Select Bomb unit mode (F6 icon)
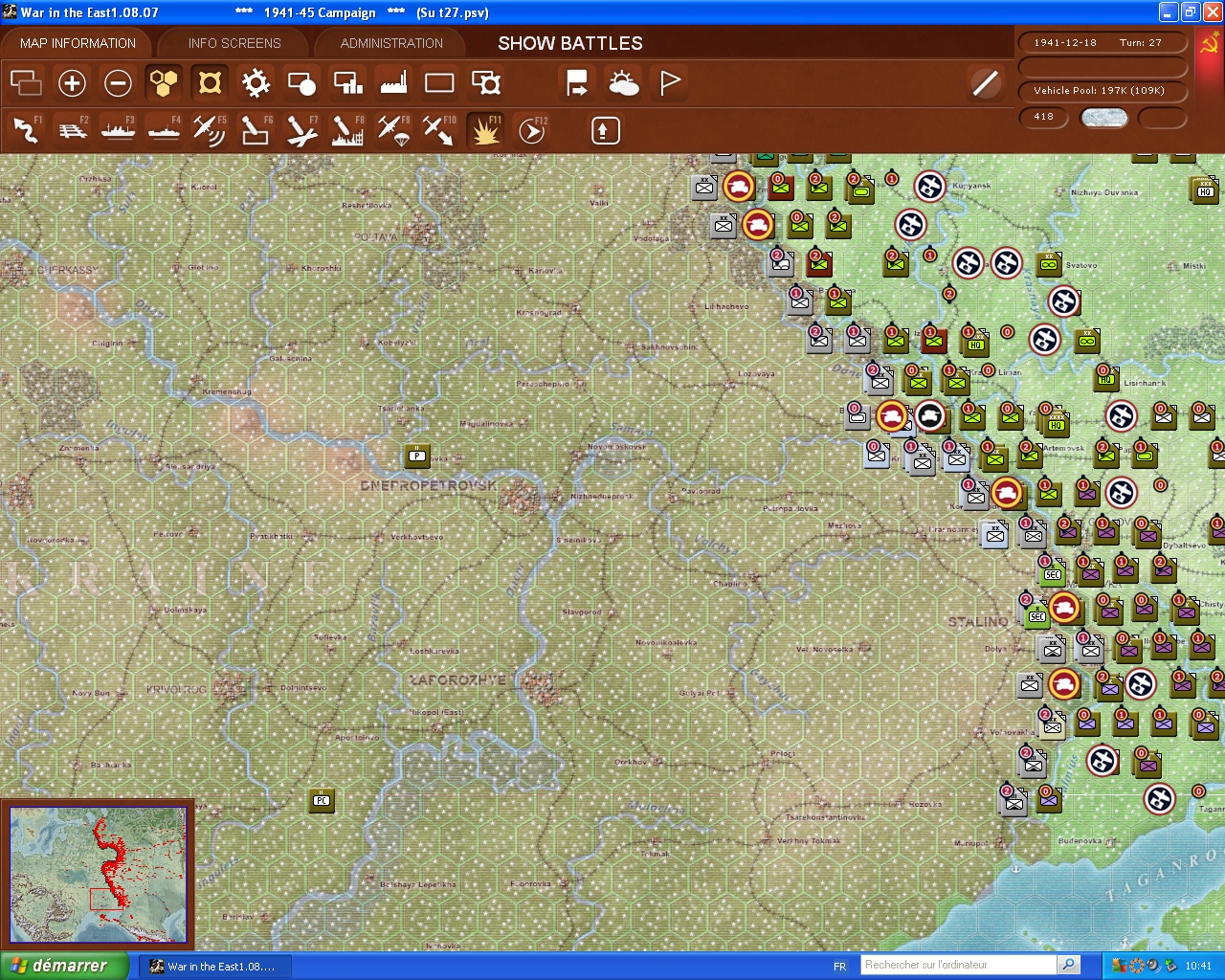This screenshot has width=1225, height=980. tap(256, 130)
